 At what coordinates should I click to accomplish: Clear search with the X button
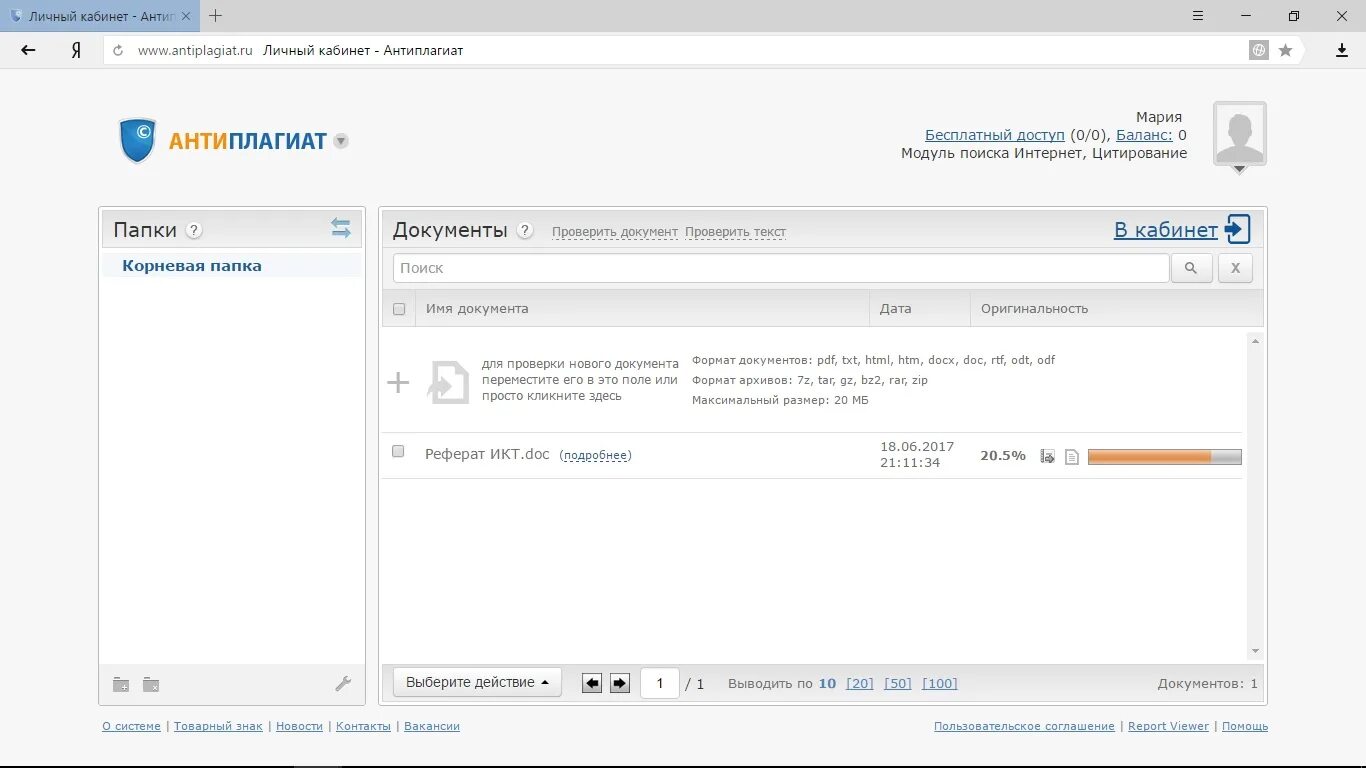tap(1235, 268)
